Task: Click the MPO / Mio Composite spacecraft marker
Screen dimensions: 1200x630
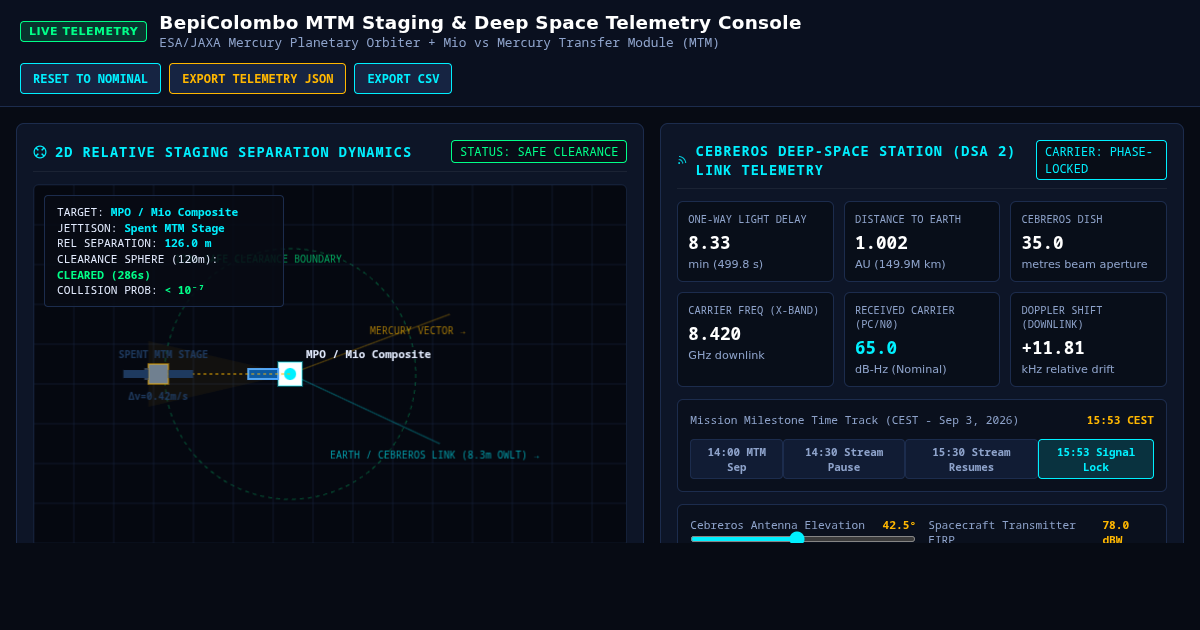Action: click(290, 374)
